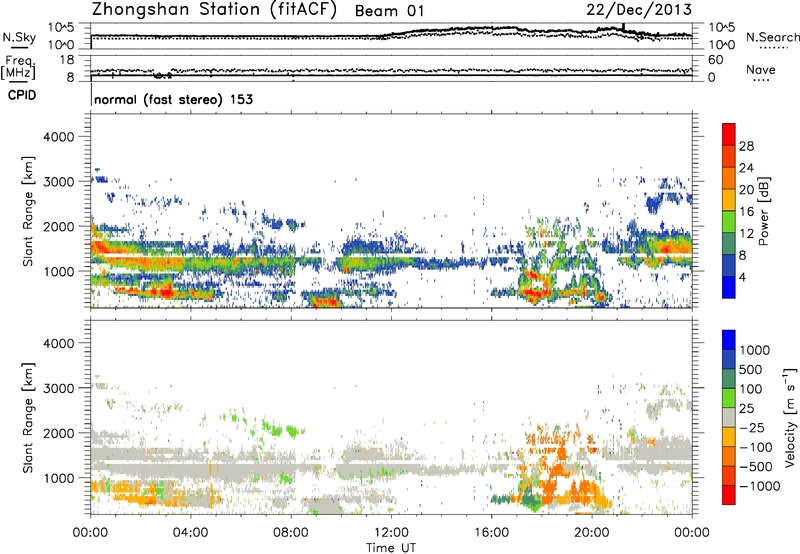Click 'Slant Range [km]' label of power panel
The image size is (800, 554).
(x=28, y=211)
